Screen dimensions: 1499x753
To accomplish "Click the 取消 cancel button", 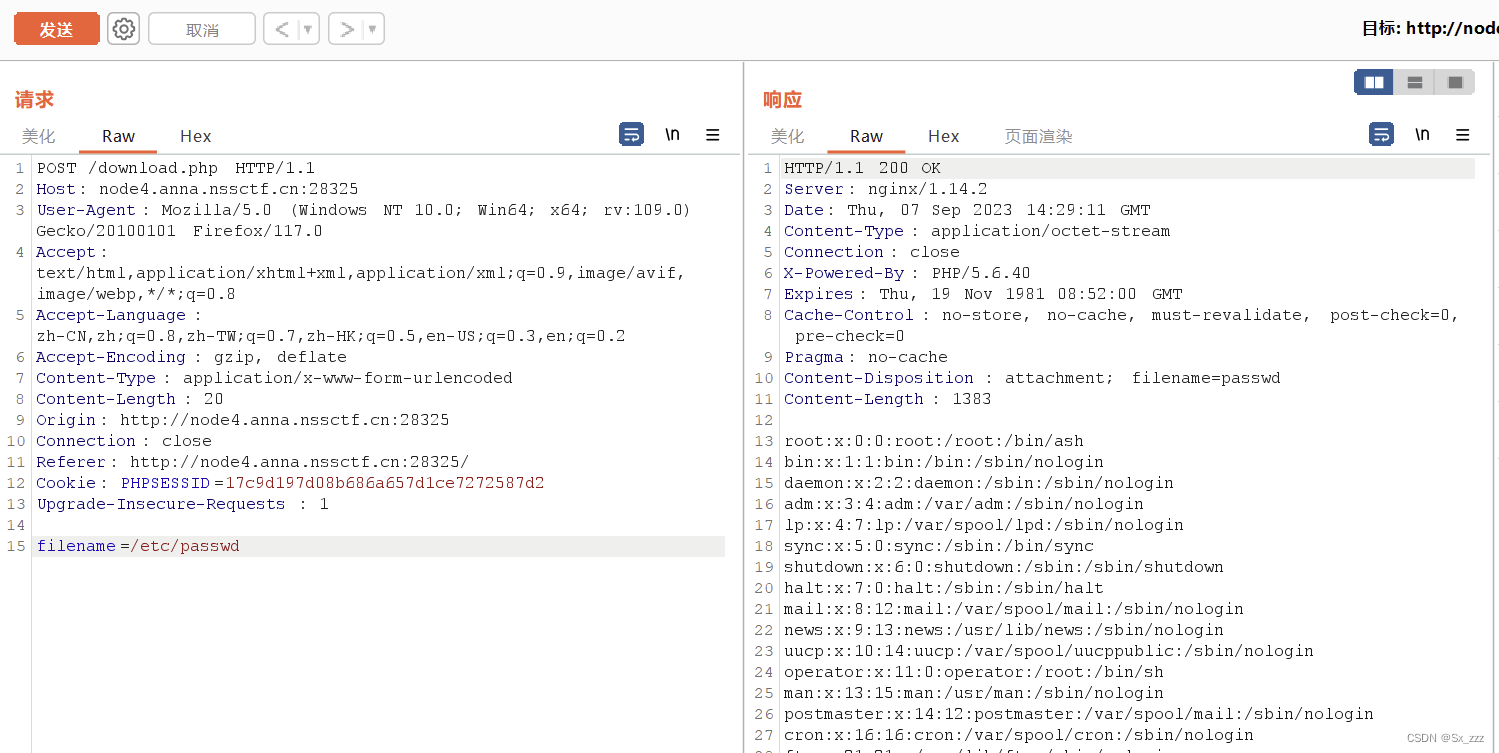I will point(202,29).
